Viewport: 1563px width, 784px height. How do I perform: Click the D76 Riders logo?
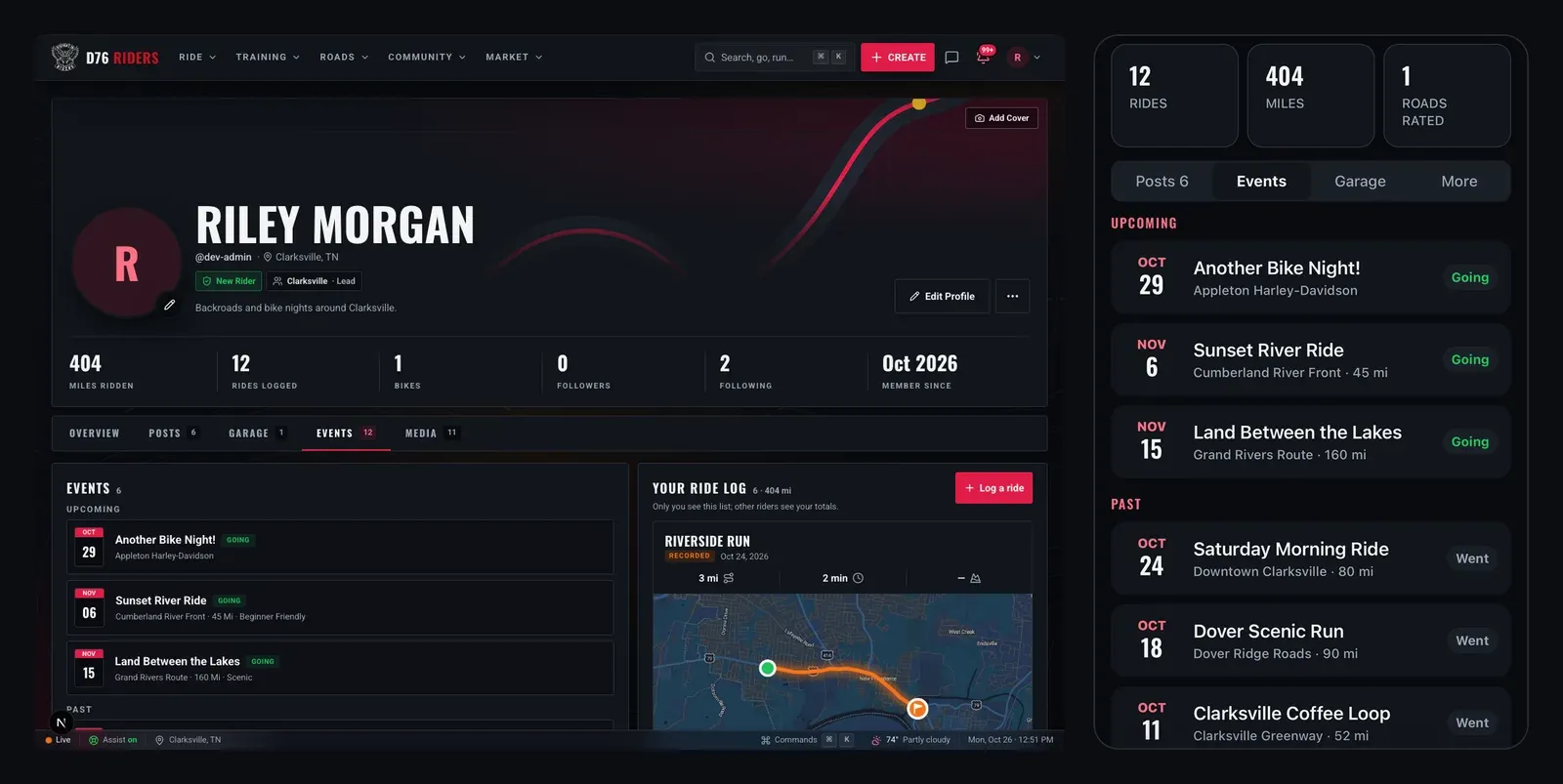click(x=105, y=58)
